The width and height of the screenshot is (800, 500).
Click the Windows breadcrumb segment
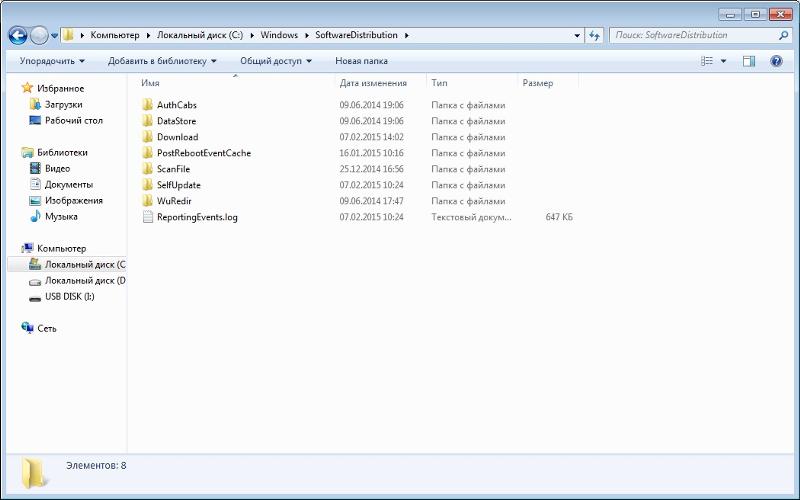(279, 35)
